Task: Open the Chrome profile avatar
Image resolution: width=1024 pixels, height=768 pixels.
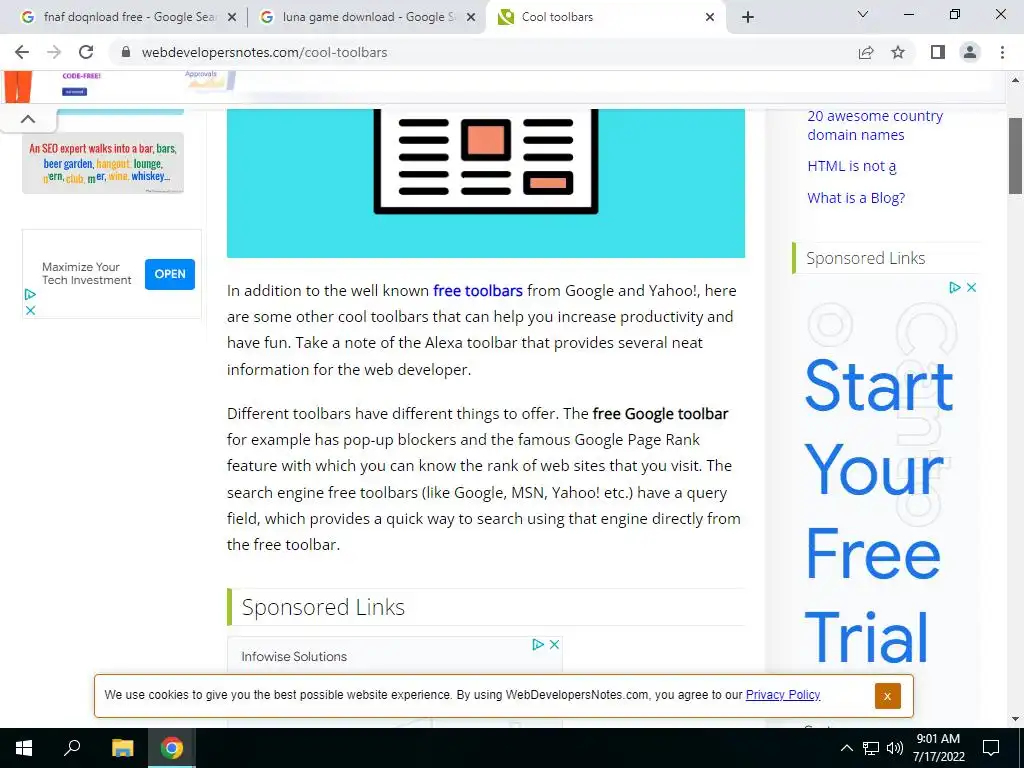Action: pos(970,52)
